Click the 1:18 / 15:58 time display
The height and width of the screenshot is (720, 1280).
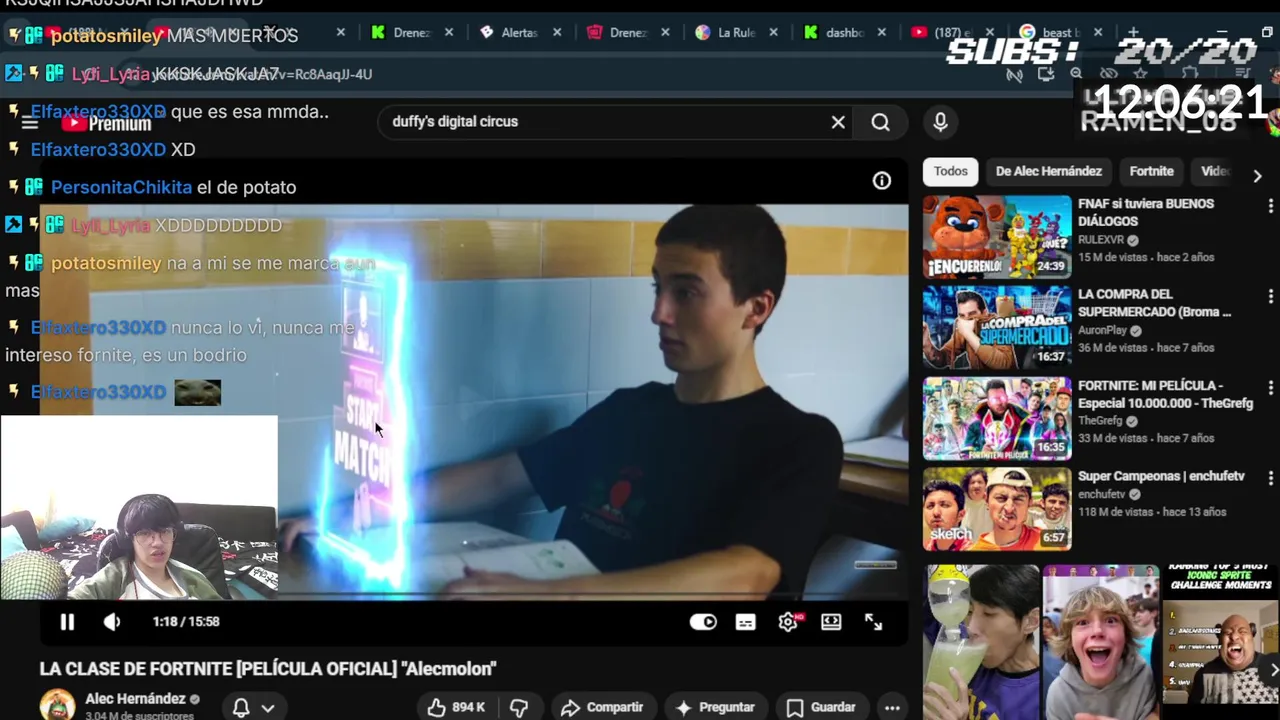point(186,622)
